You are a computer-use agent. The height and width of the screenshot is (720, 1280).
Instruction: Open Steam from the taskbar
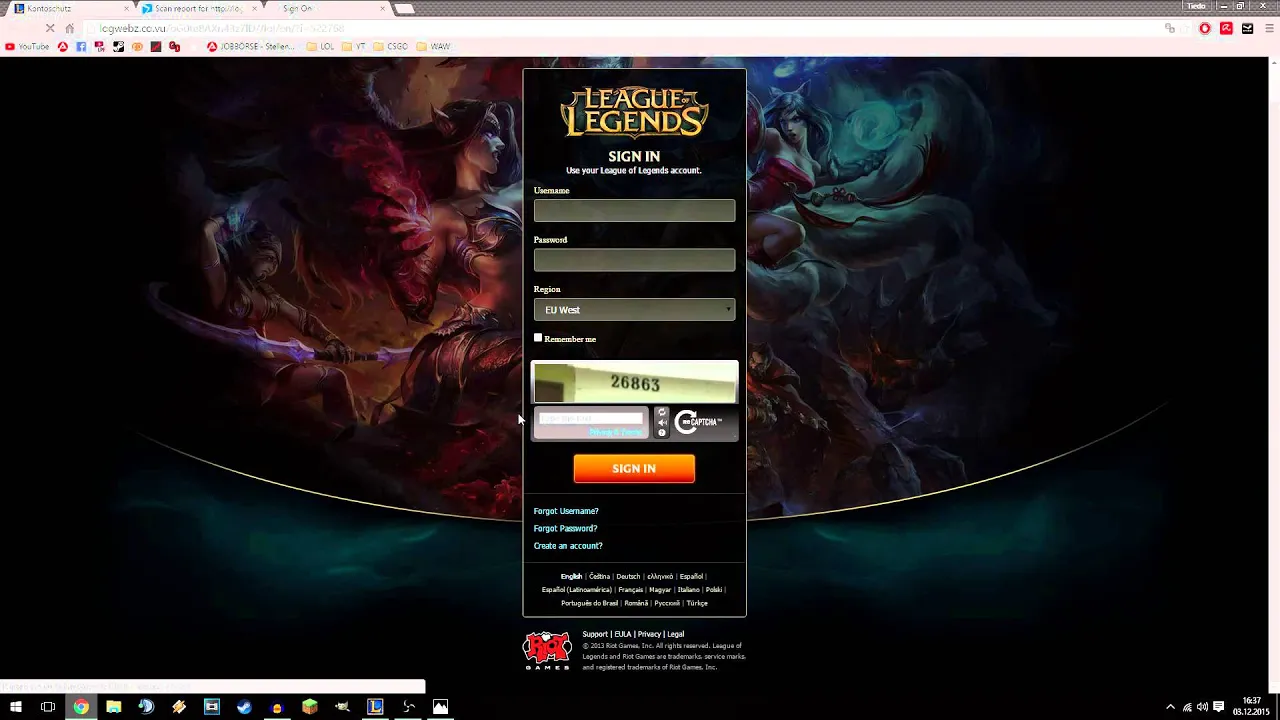click(x=244, y=707)
